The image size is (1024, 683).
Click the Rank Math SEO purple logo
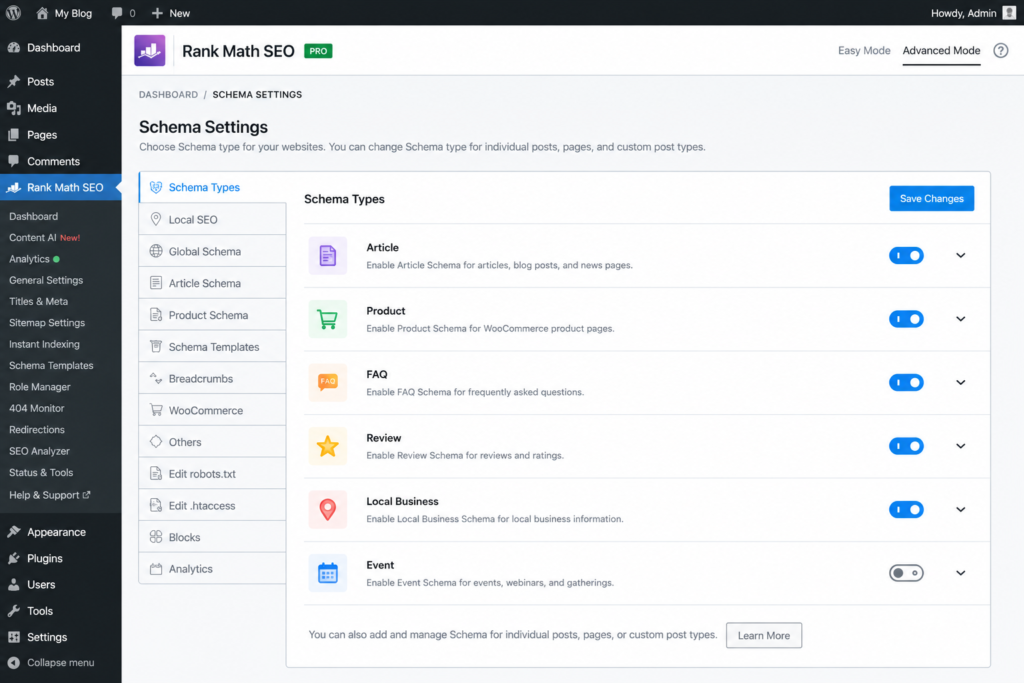[x=150, y=50]
